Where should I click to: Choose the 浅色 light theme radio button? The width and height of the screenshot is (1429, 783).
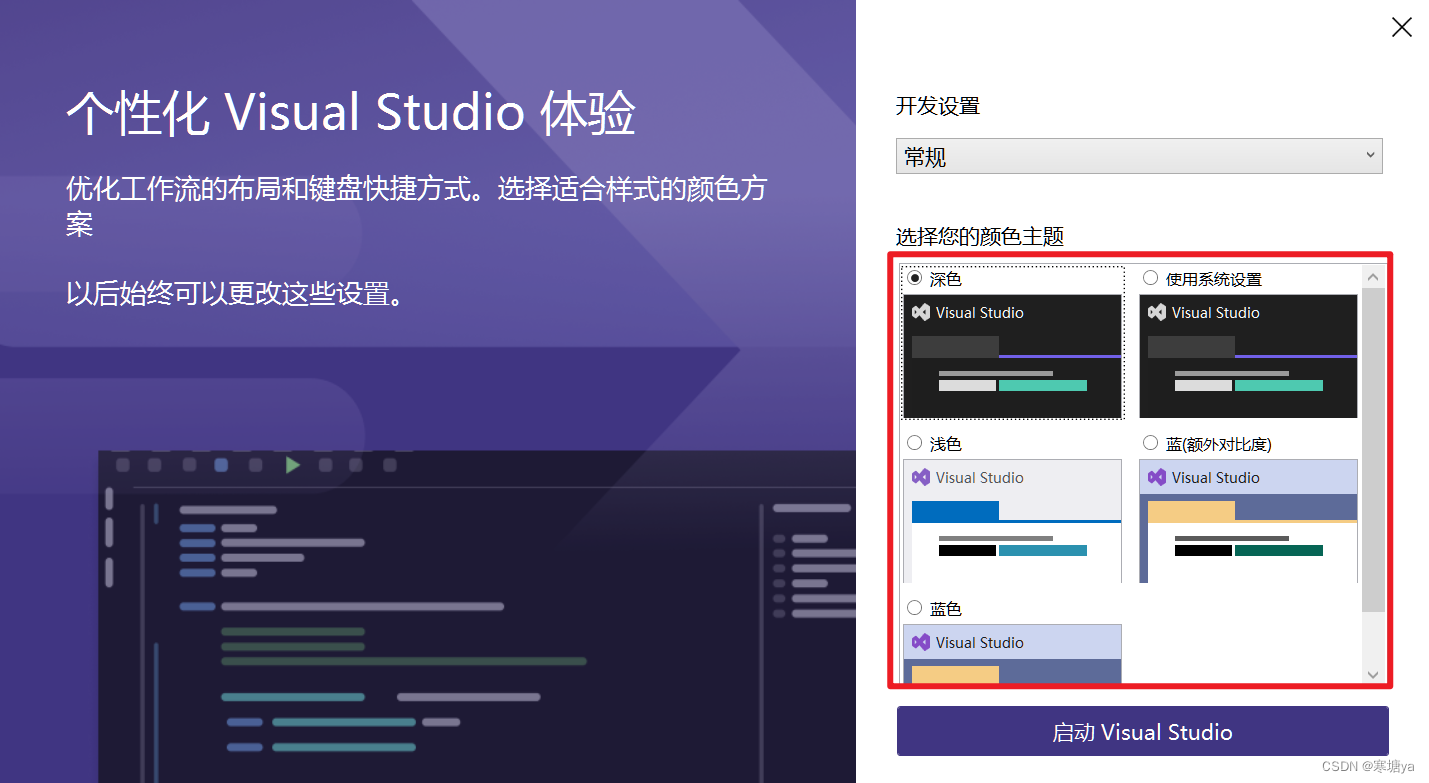[914, 442]
